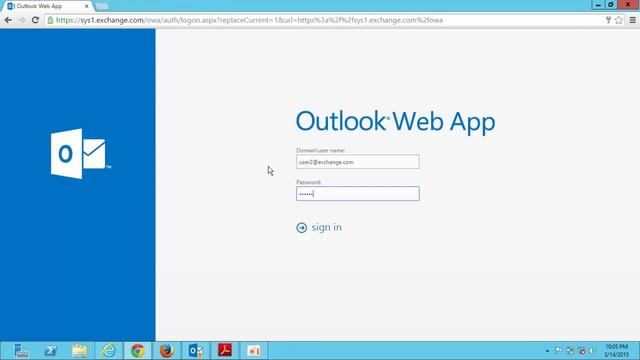Screen dimensions: 640x360
Task: Launch Firefox from the taskbar
Action: [x=167, y=351]
